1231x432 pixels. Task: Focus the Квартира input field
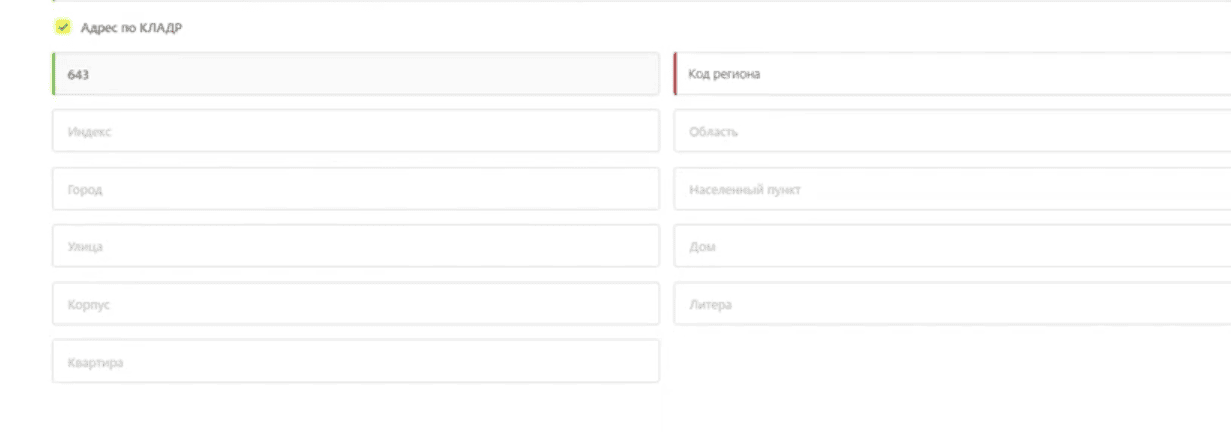(356, 361)
